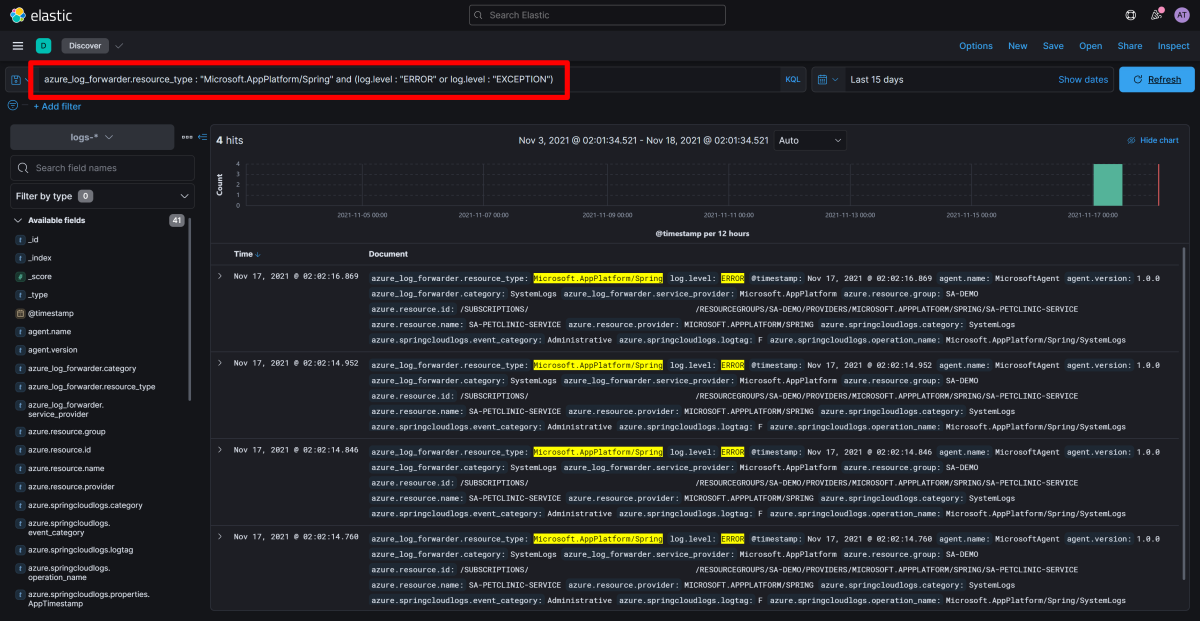Collapse the field sidebar toggle icon
The width and height of the screenshot is (1200, 621).
tap(202, 137)
